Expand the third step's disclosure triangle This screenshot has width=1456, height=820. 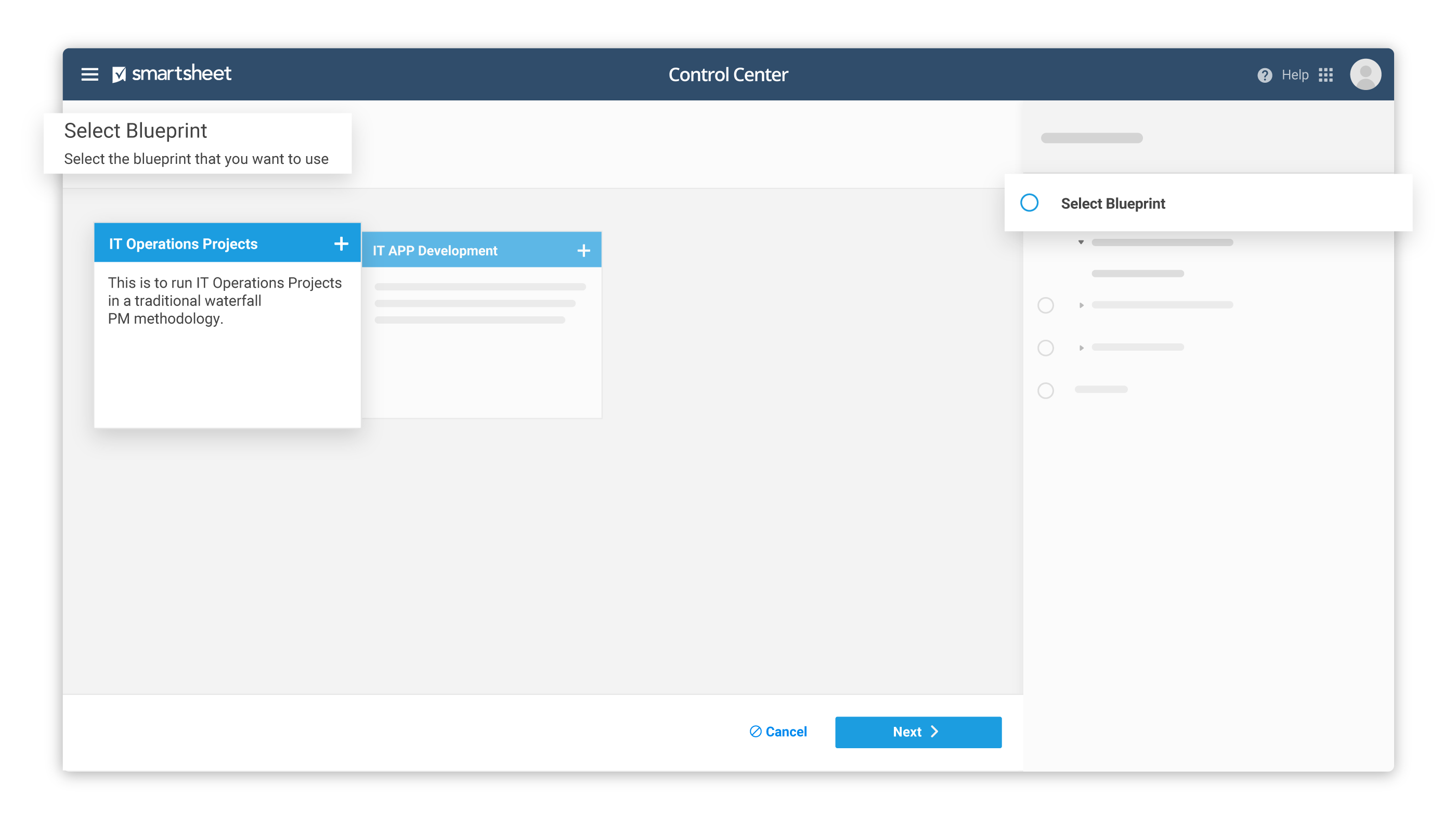click(x=1081, y=348)
